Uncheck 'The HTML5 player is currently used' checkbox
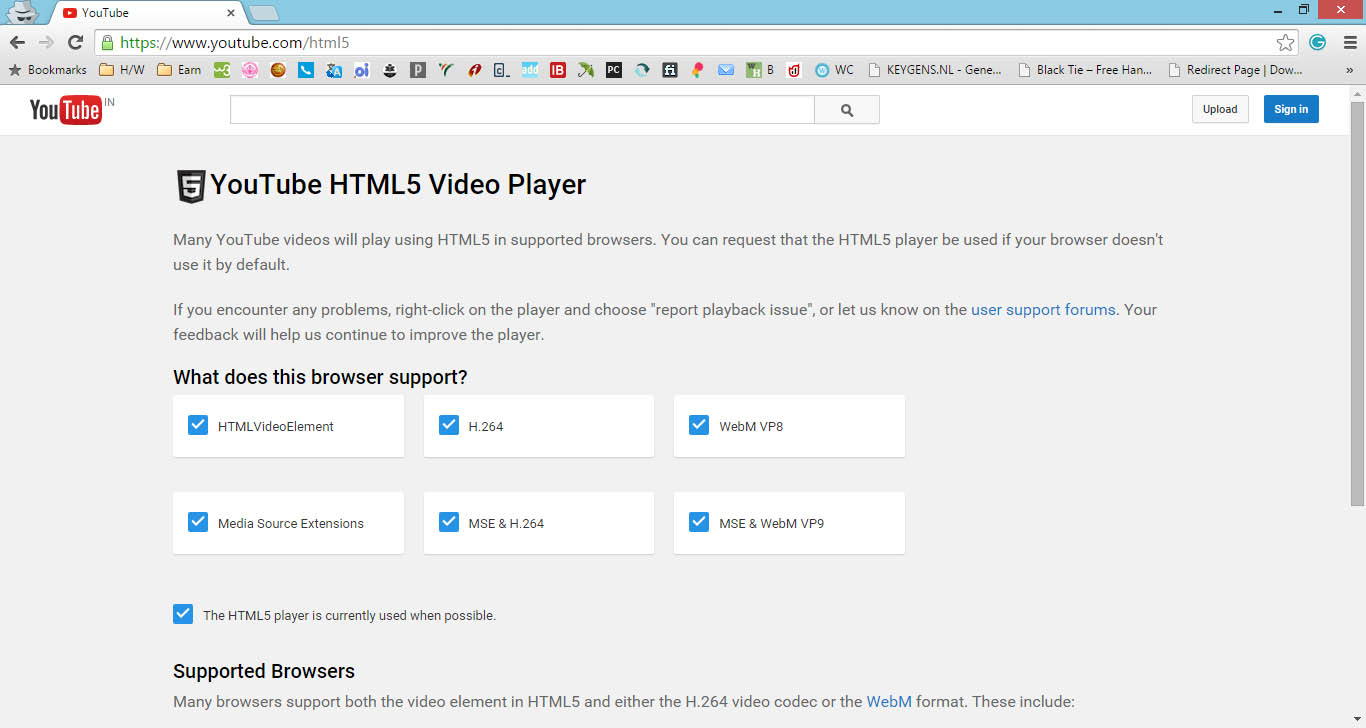The width and height of the screenshot is (1366, 728). click(x=183, y=614)
